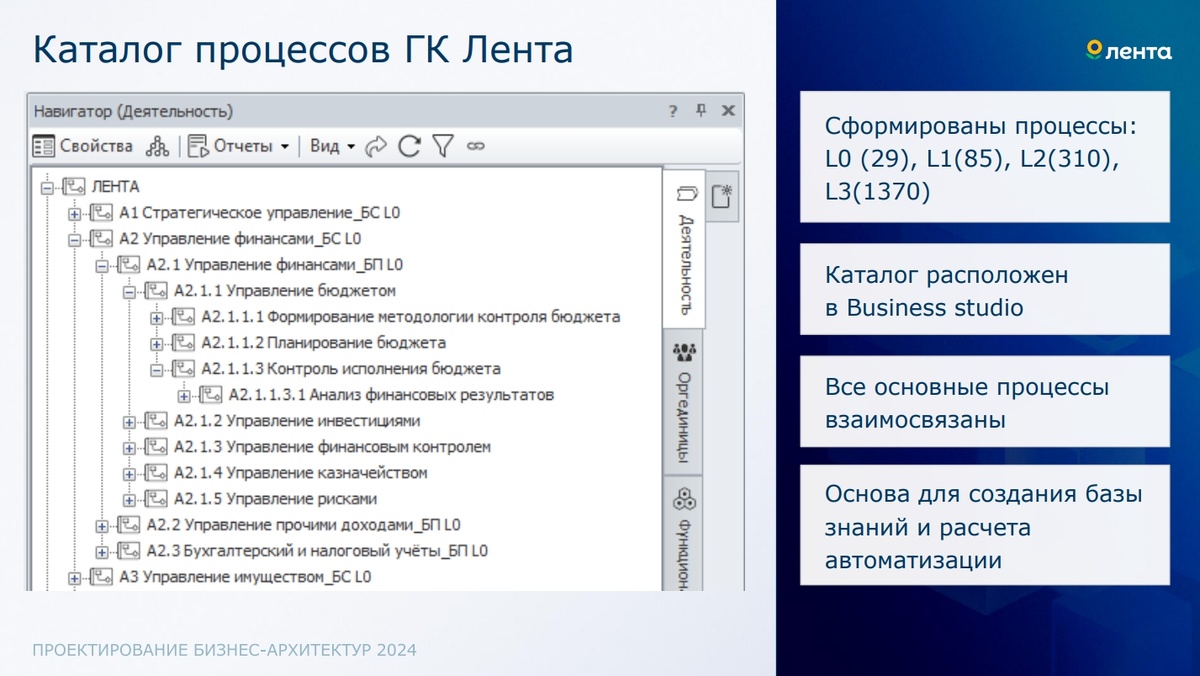The width and height of the screenshot is (1200, 676).
Task: Expand A2.3 Бухгалтерский и налоговый учёты node
Action: [101, 551]
